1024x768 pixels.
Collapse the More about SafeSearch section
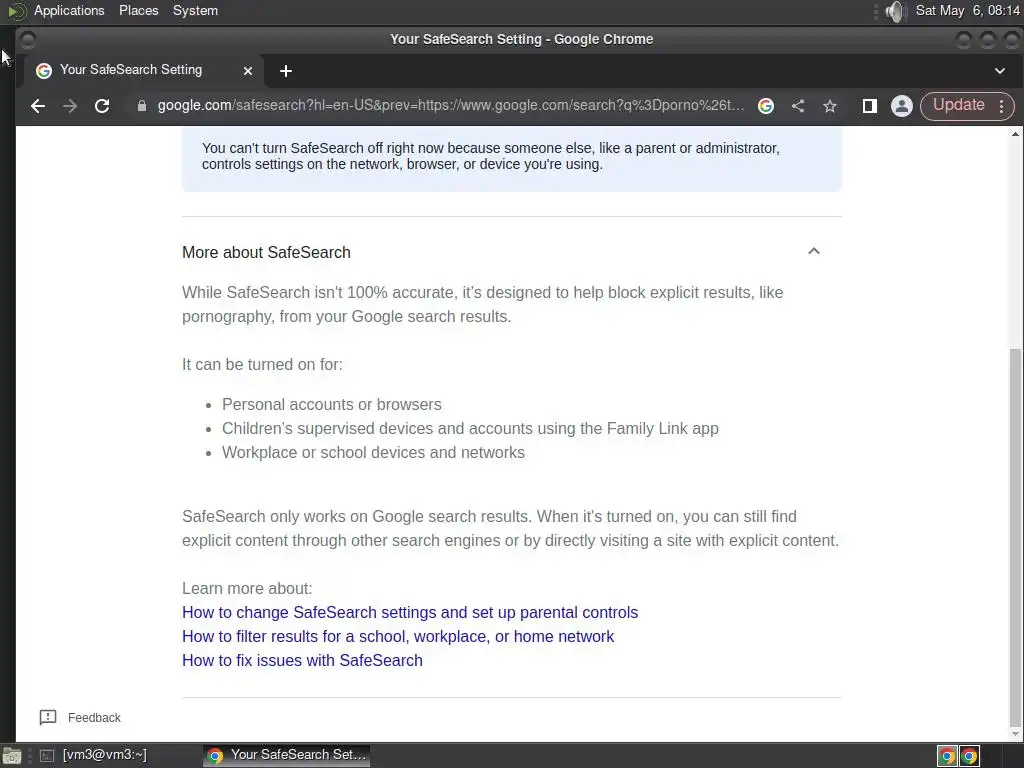[814, 251]
